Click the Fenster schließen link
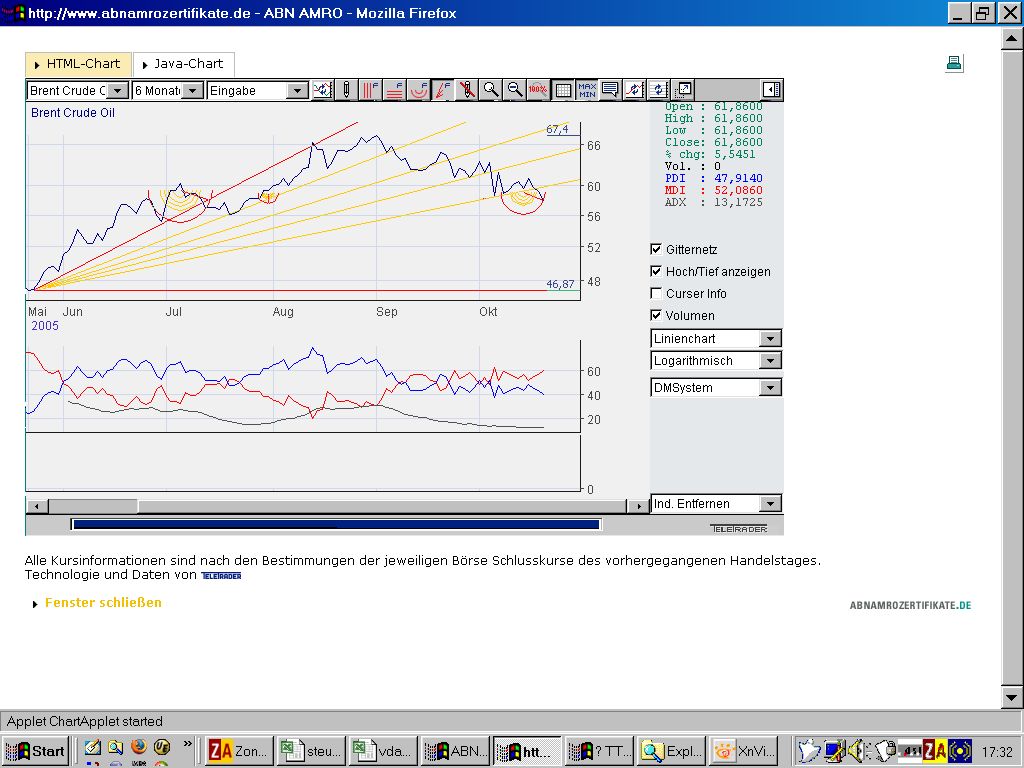 point(104,603)
